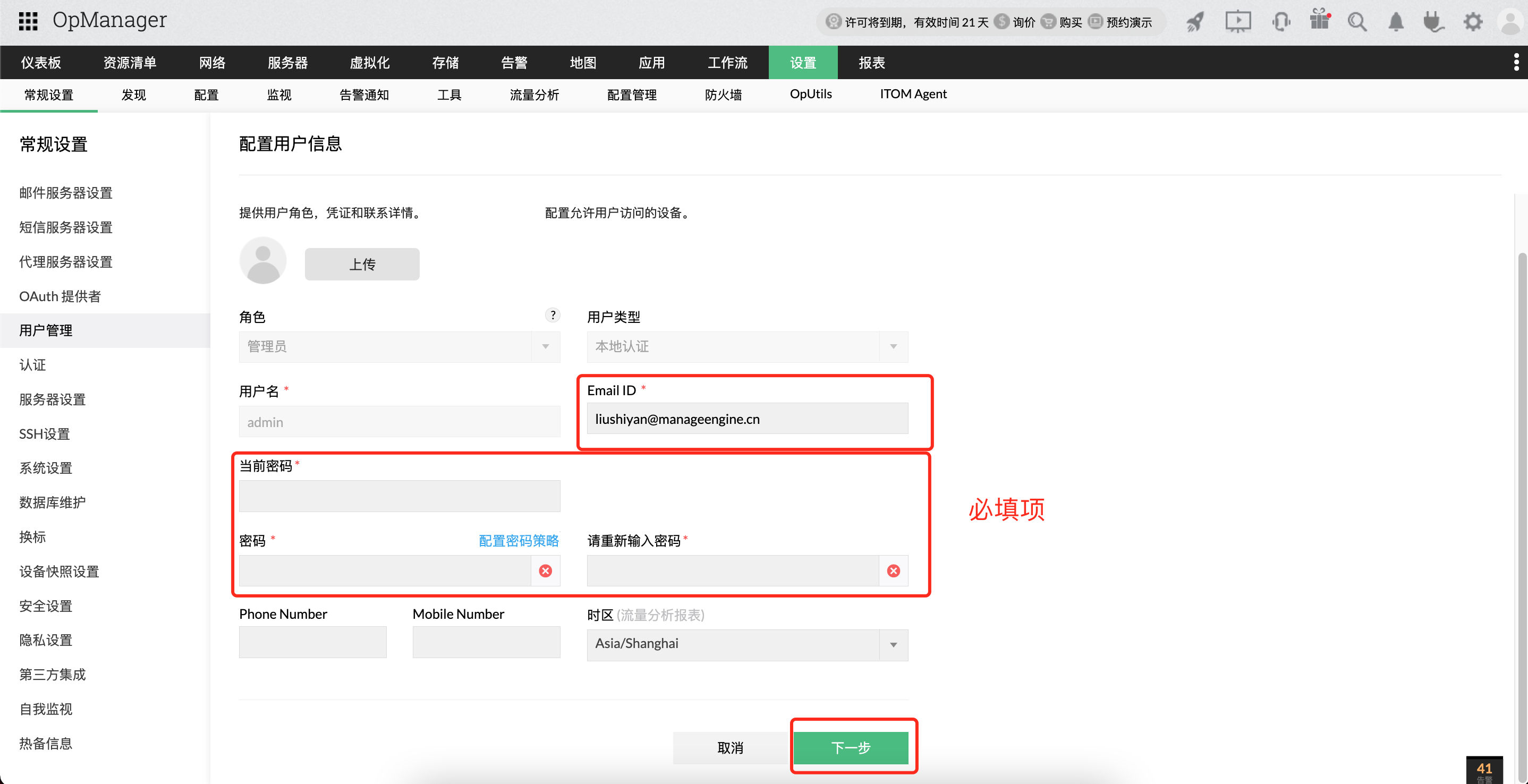Click the 41 alarms counter badge
This screenshot has height=784, width=1528.
(1484, 770)
